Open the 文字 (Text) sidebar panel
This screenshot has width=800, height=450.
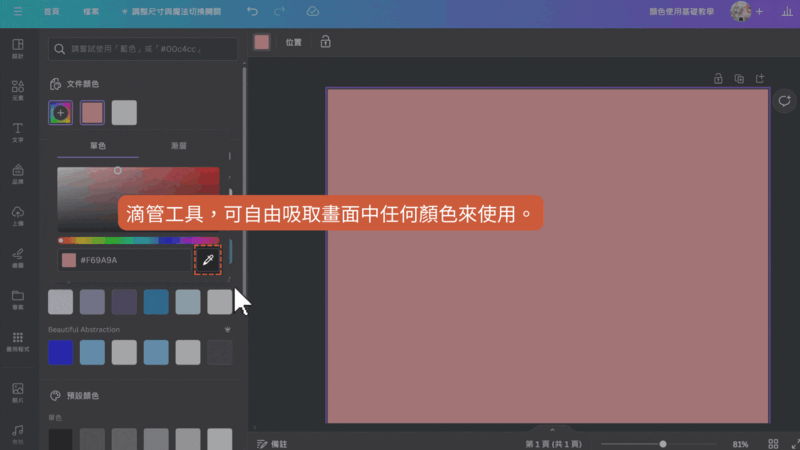coord(18,132)
